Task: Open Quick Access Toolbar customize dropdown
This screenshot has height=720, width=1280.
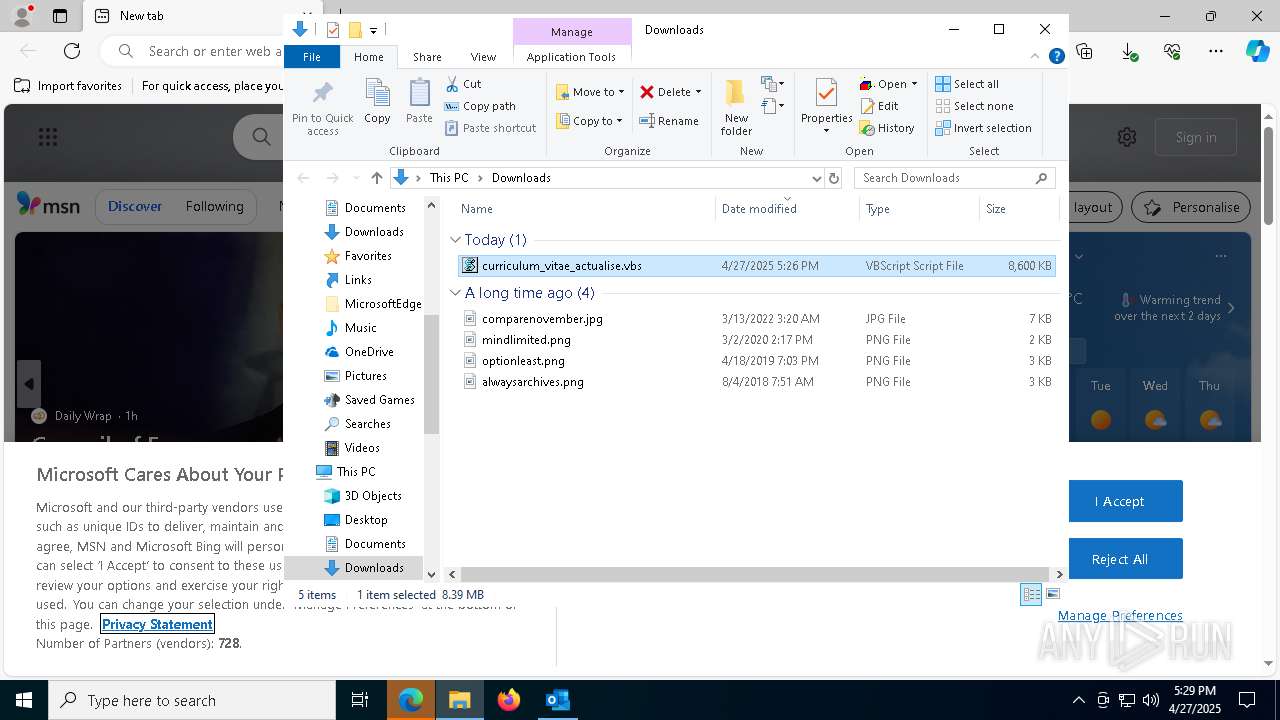Action: [373, 30]
